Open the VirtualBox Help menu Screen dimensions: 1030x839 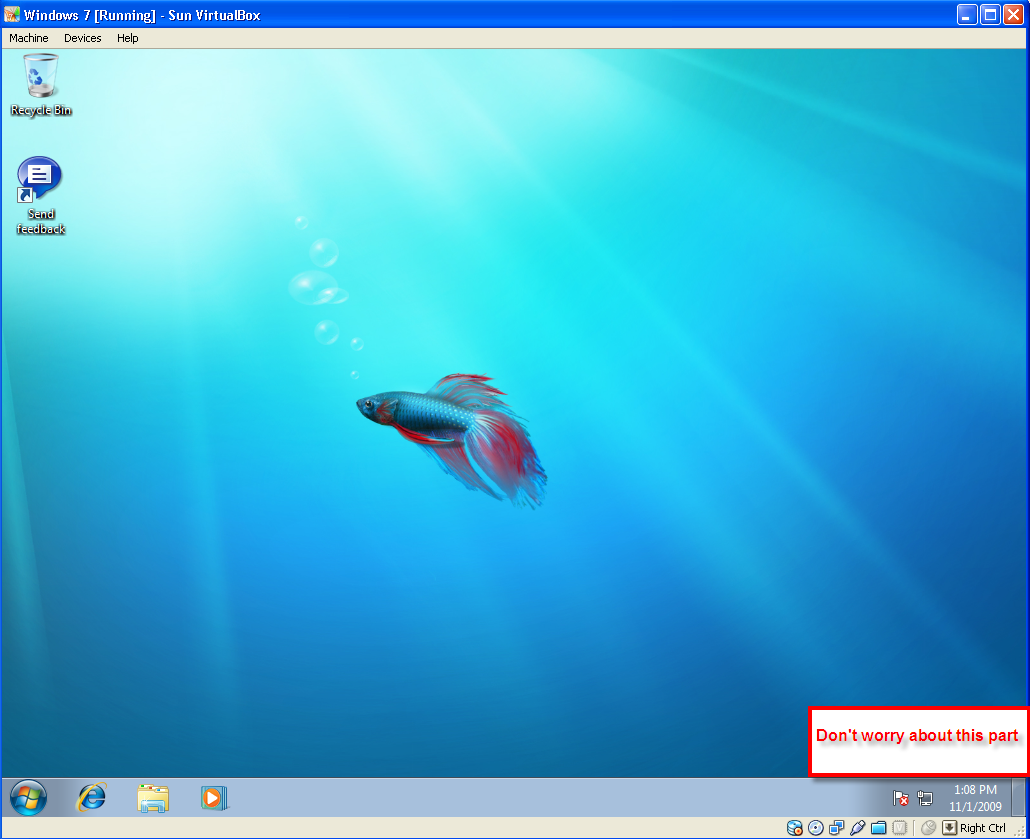pos(127,38)
